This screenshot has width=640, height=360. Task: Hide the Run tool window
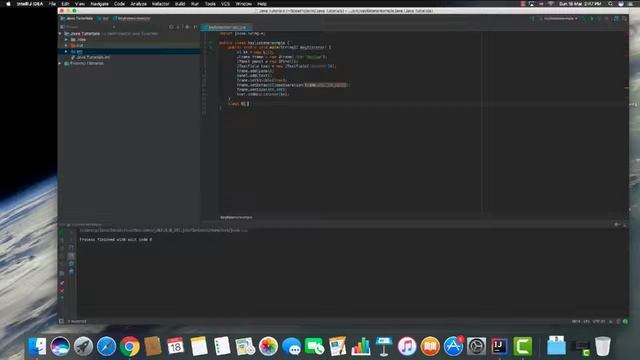pyautogui.click(x=624, y=224)
